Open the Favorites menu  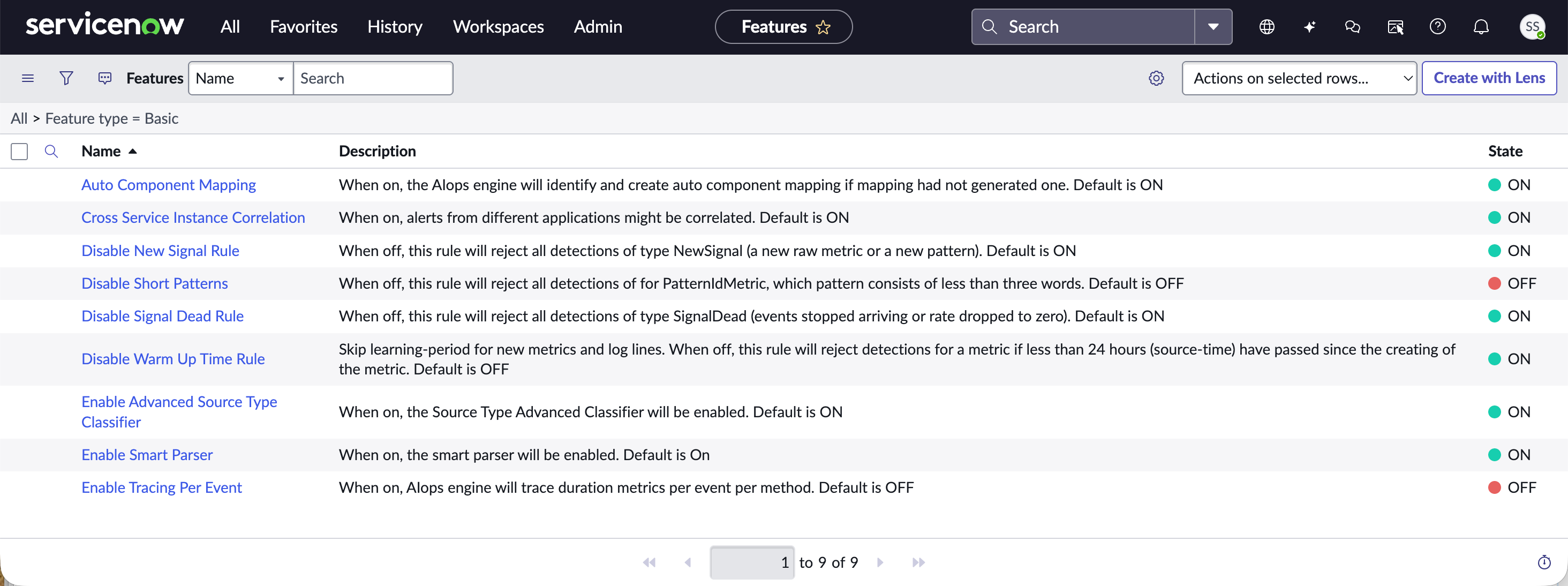tap(304, 27)
